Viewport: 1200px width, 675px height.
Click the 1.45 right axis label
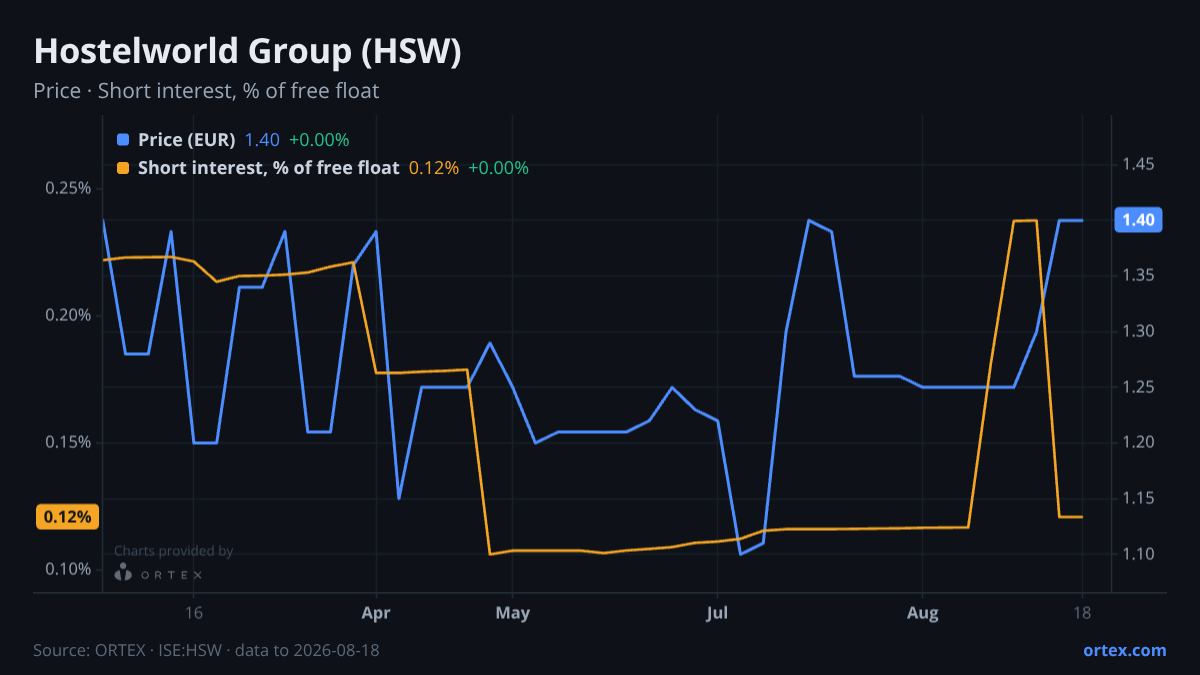(x=1138, y=164)
